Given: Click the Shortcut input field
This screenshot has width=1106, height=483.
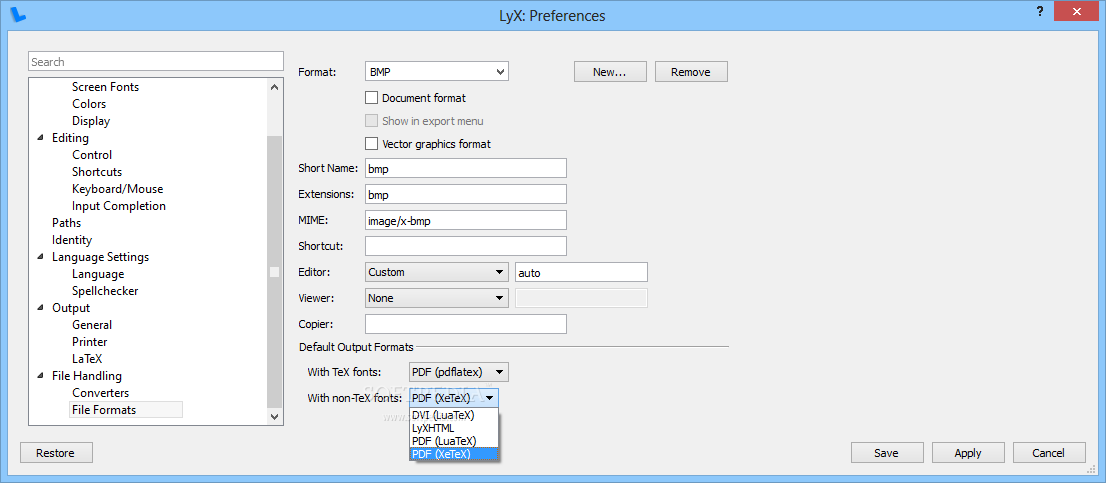Looking at the screenshot, I should [466, 246].
